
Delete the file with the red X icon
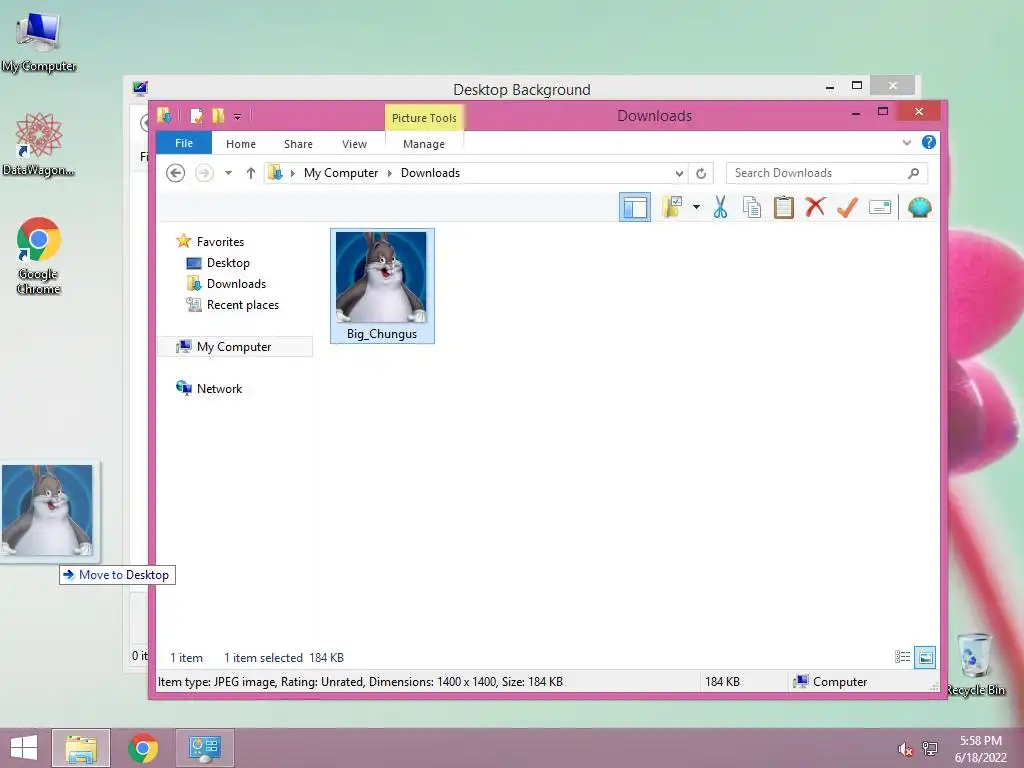pyautogui.click(x=815, y=208)
